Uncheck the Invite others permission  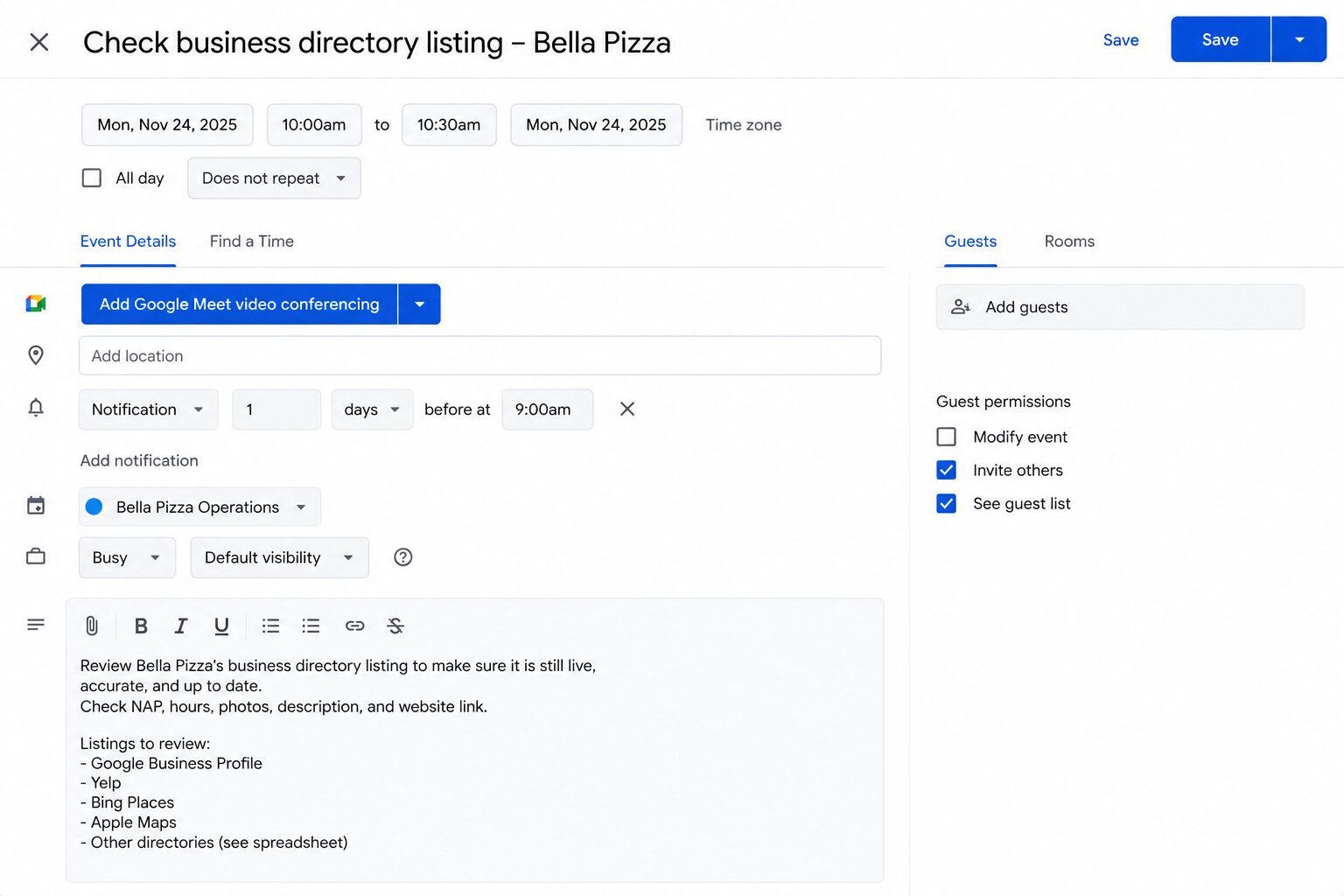click(x=947, y=470)
